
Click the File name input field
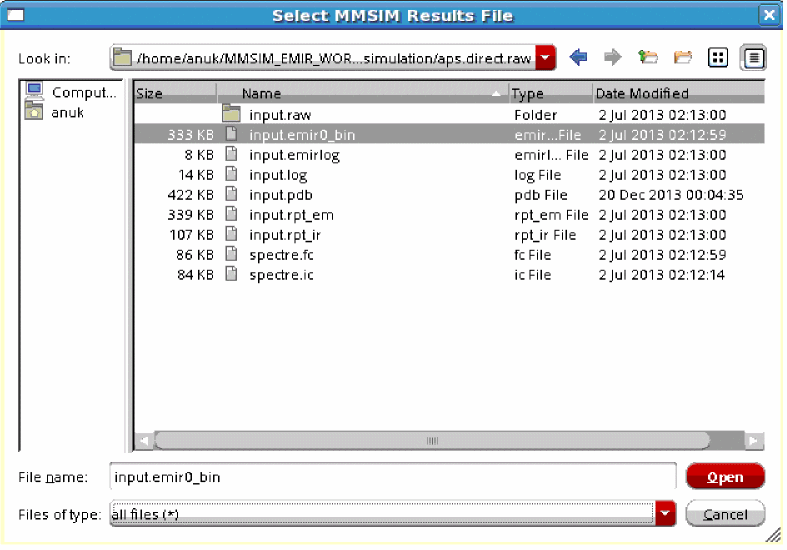pyautogui.click(x=393, y=476)
